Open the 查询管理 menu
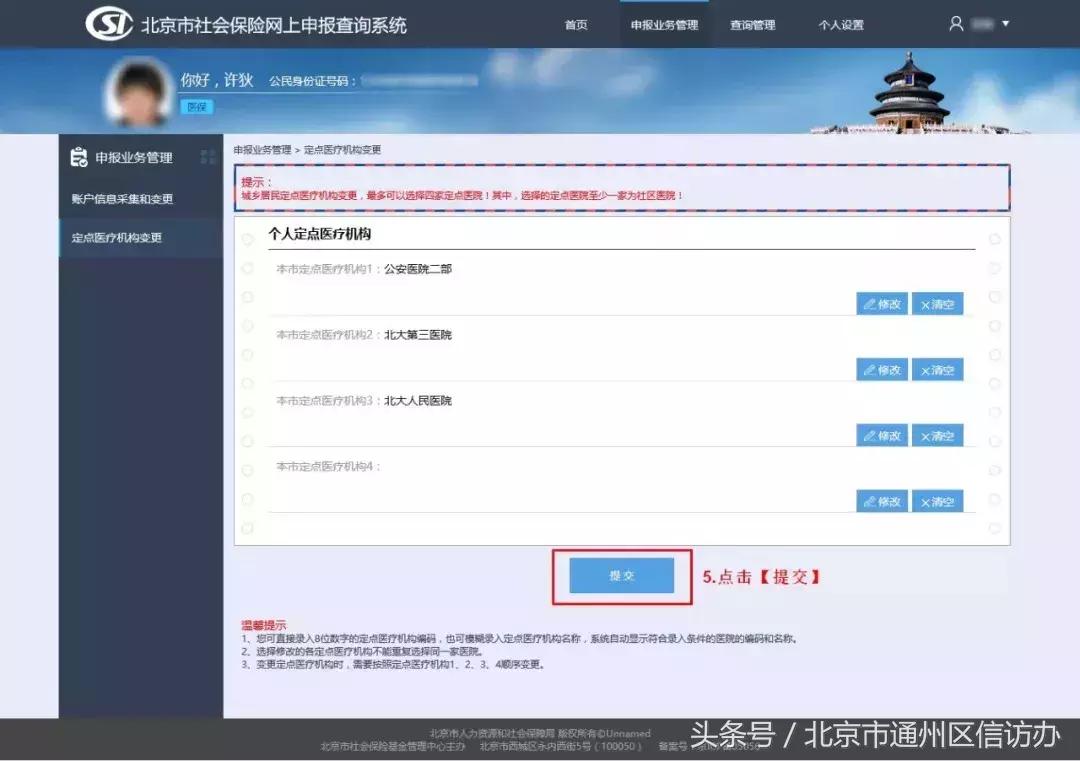Screen dimensions: 1080x761 pos(752,24)
